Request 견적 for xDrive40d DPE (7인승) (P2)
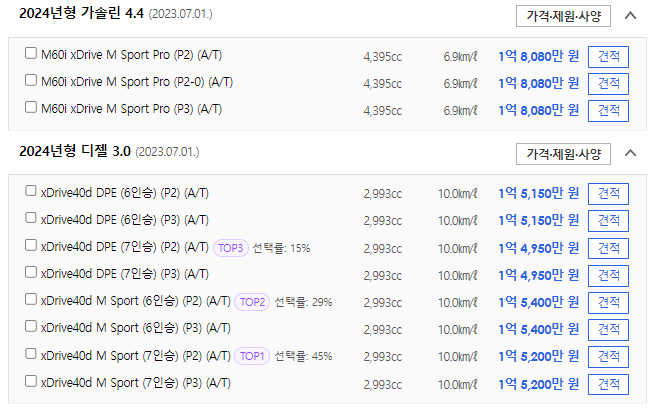Viewport: 654px width, 412px height. pyautogui.click(x=608, y=249)
